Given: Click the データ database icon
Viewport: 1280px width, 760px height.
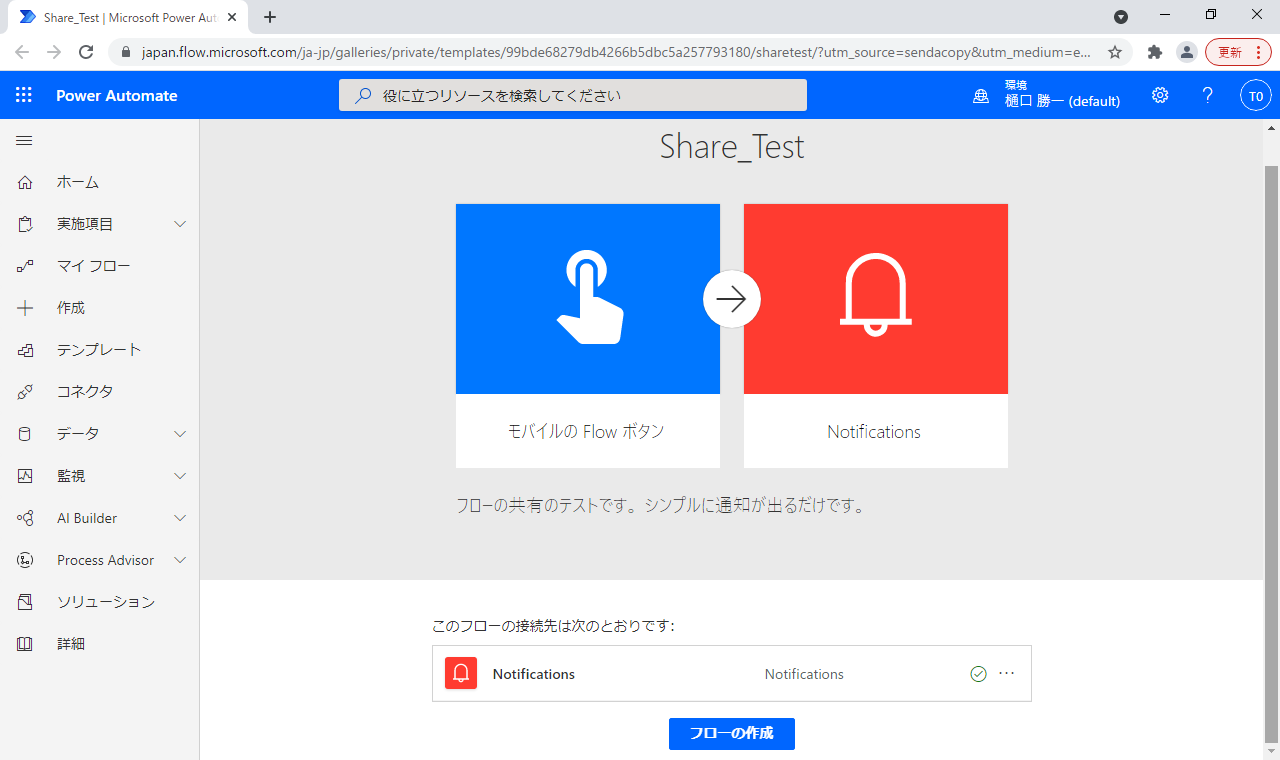Looking at the screenshot, I should (25, 434).
